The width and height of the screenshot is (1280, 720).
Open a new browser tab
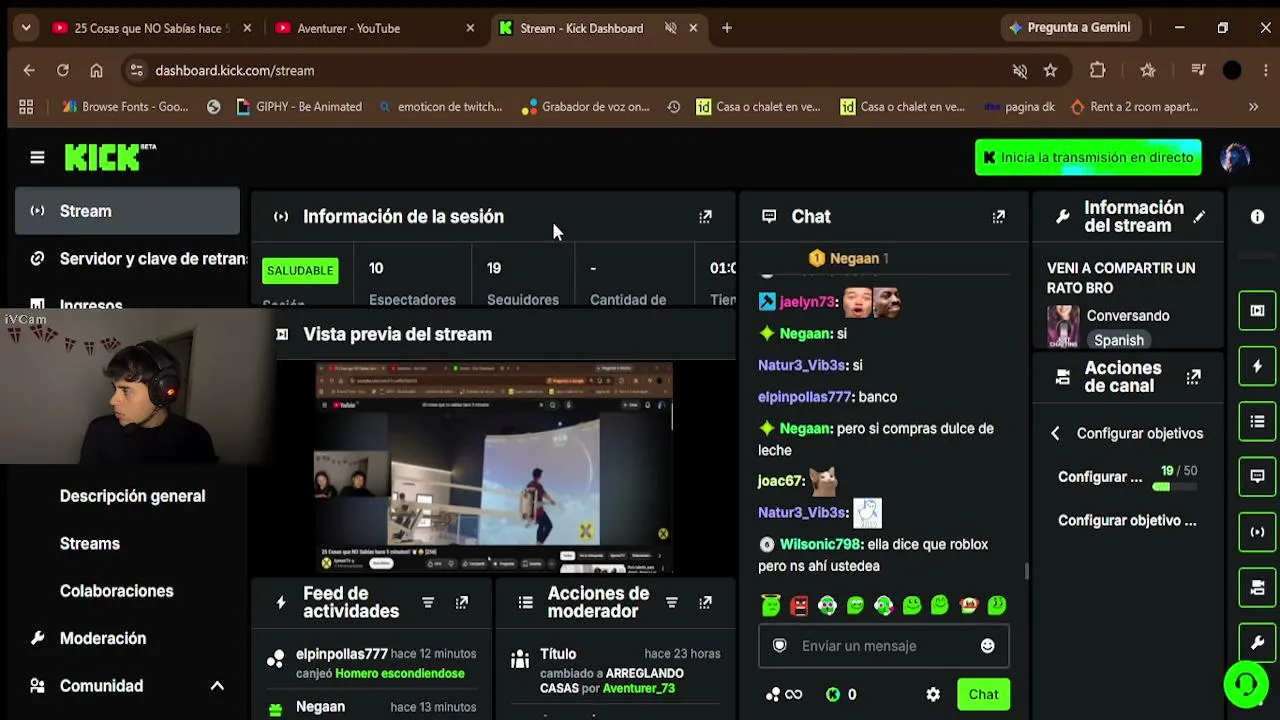point(727,28)
